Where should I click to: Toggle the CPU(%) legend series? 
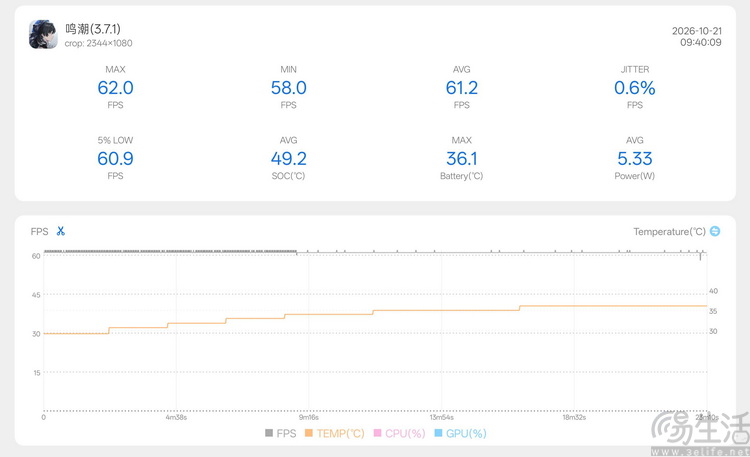(x=399, y=433)
